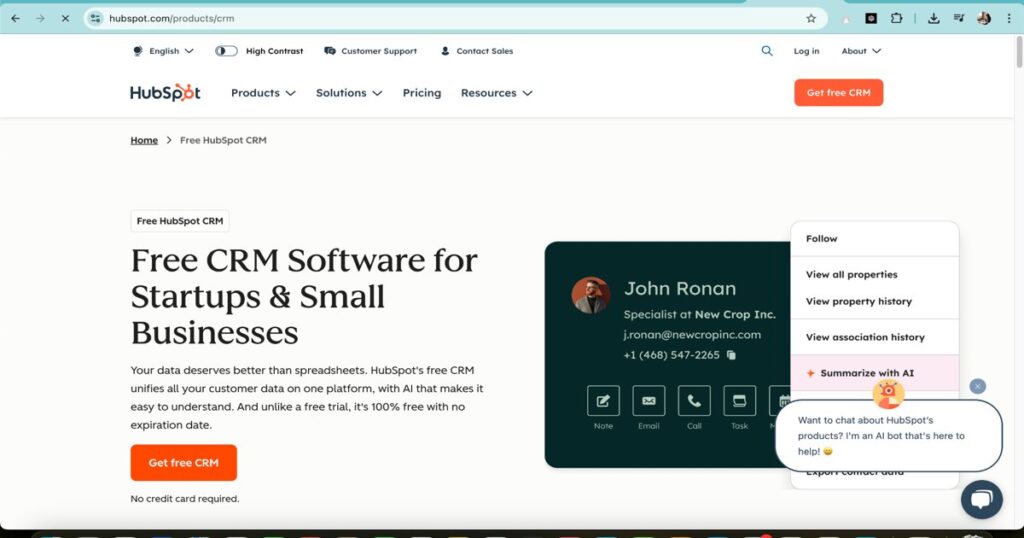This screenshot has height=538, width=1024.
Task: Open the Pricing page
Action: pos(422,93)
